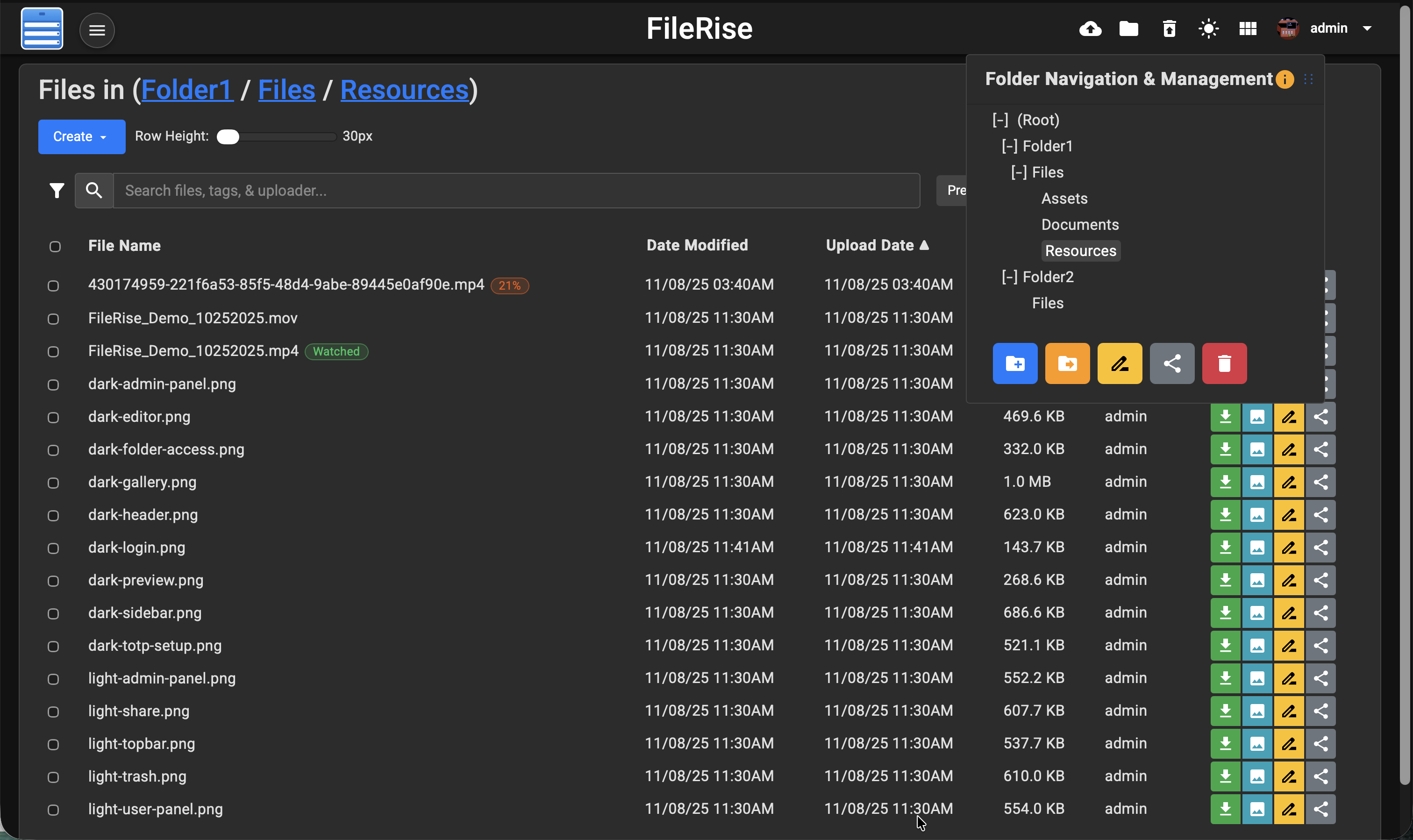This screenshot has height=840, width=1413.
Task: Check the box for dark-gallery.png
Action: (53, 483)
